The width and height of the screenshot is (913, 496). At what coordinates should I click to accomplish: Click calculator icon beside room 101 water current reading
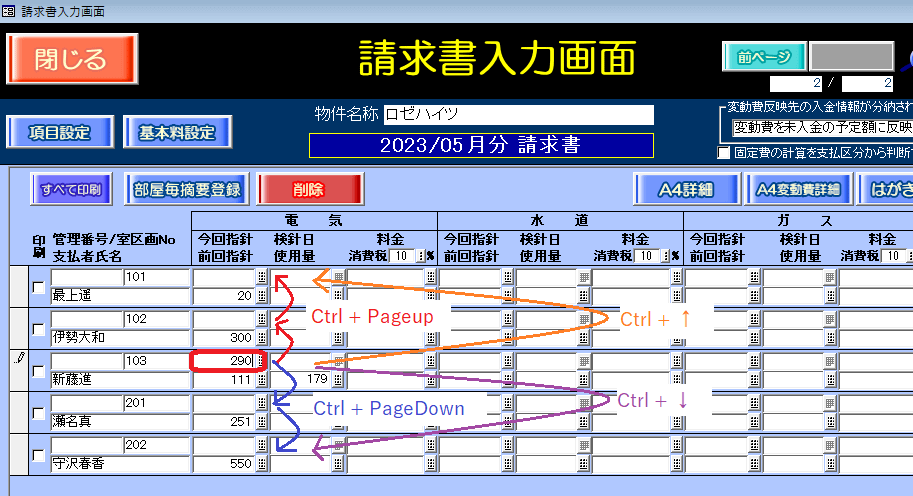click(507, 277)
